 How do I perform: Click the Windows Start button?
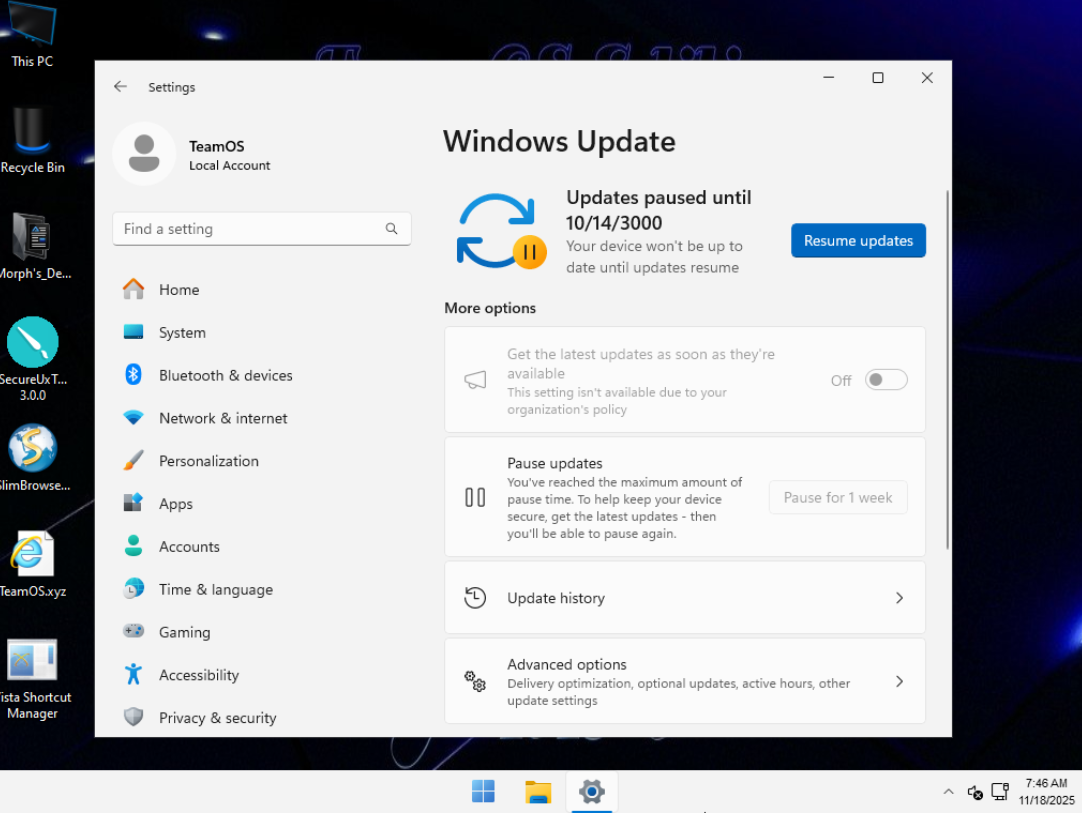[x=483, y=792]
